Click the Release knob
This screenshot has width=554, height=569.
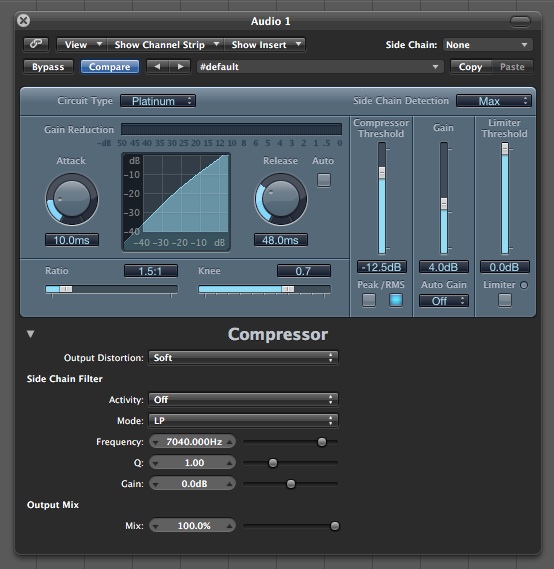click(x=281, y=199)
